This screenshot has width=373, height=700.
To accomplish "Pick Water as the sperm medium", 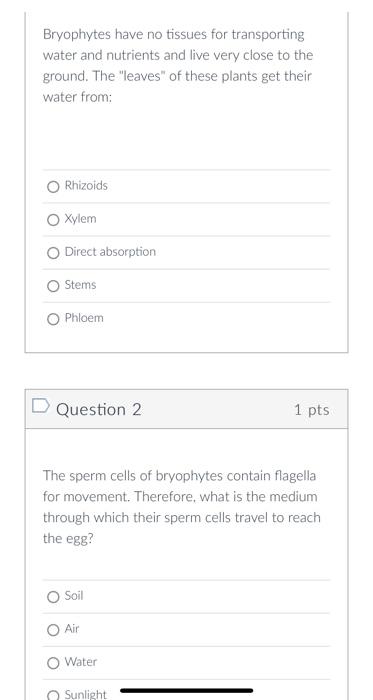I will [53, 663].
